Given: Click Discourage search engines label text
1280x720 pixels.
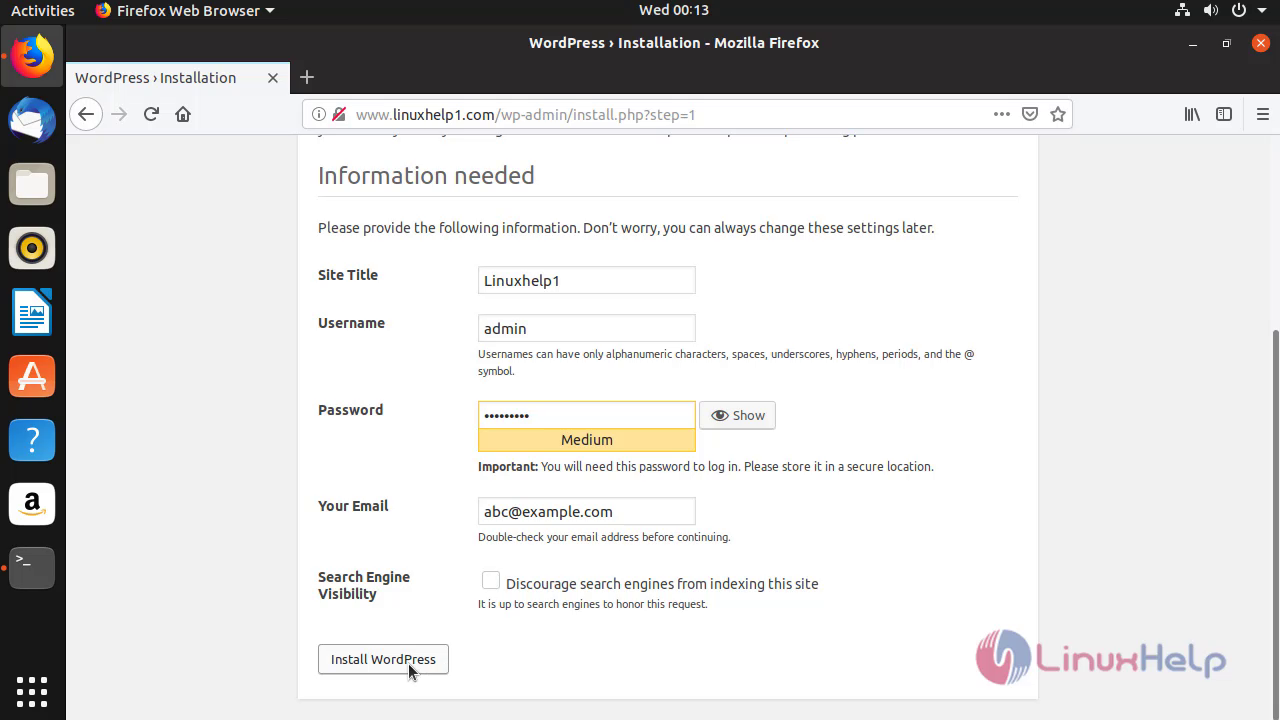Looking at the screenshot, I should [662, 584].
